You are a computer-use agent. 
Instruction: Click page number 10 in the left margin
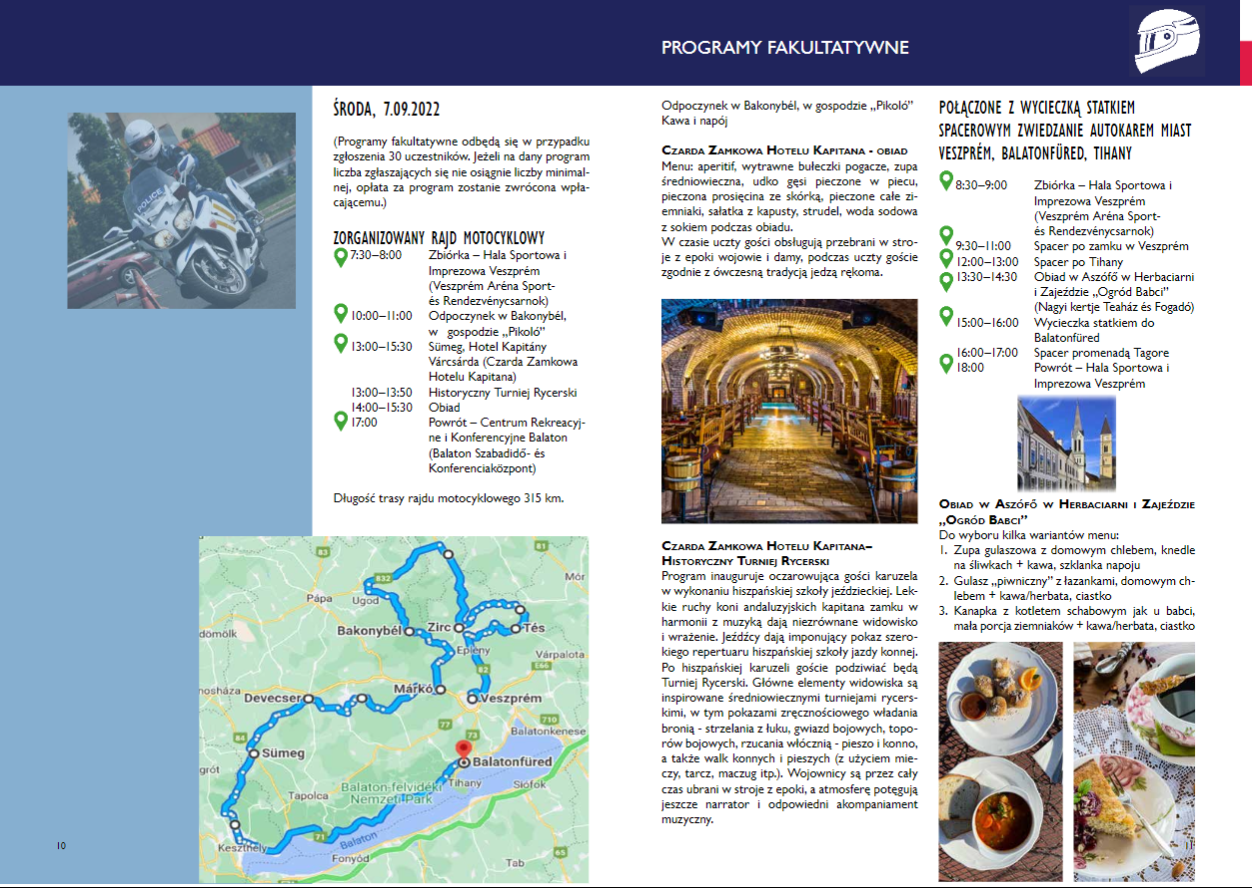(60, 846)
